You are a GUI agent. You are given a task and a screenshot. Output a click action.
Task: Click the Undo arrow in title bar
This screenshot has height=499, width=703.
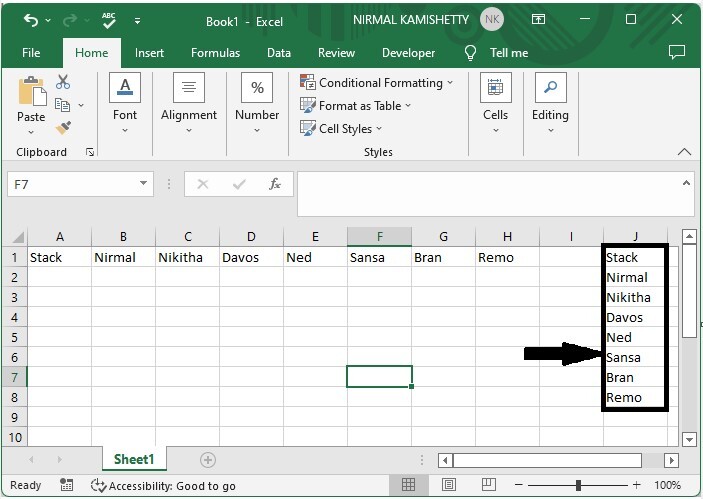point(31,20)
